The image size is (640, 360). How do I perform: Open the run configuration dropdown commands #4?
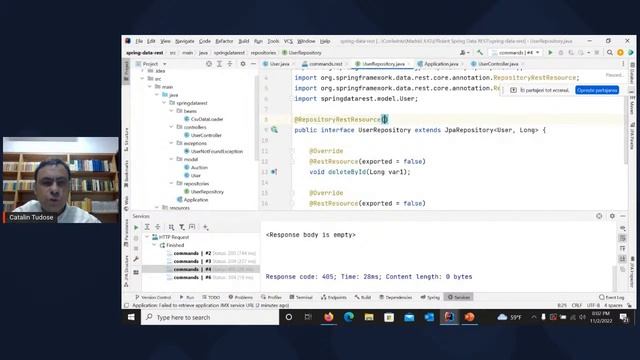516,53
